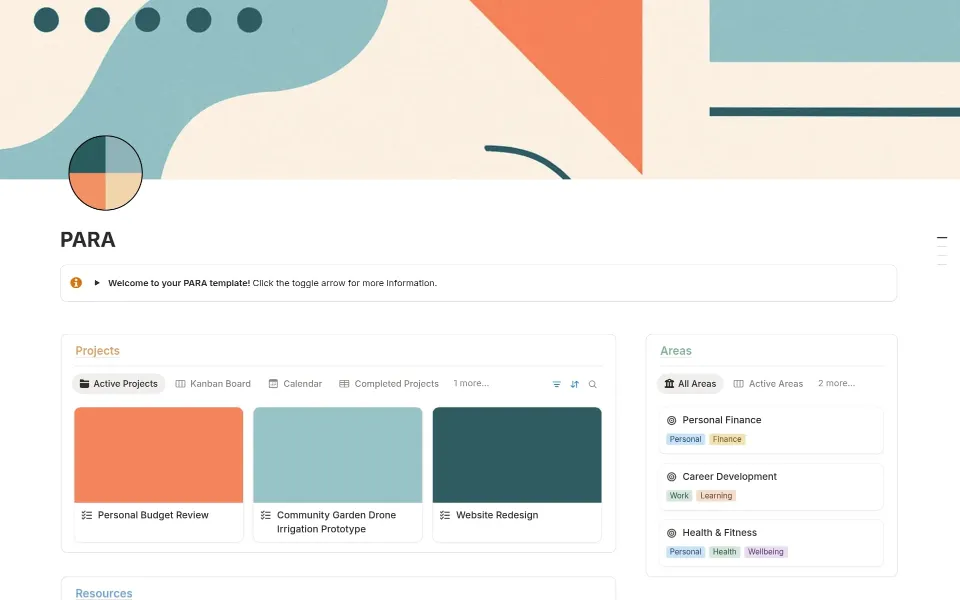Click the Projects section heading

(x=97, y=351)
